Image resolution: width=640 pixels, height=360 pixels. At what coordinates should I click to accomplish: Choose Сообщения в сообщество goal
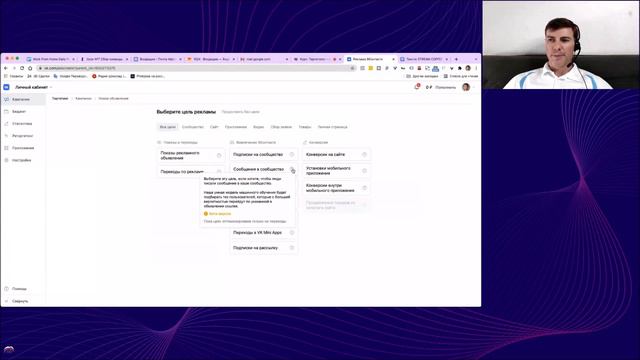[264, 169]
